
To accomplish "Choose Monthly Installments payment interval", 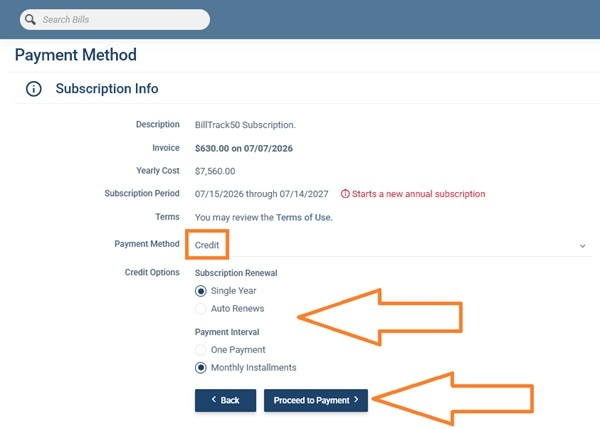I will point(201,368).
